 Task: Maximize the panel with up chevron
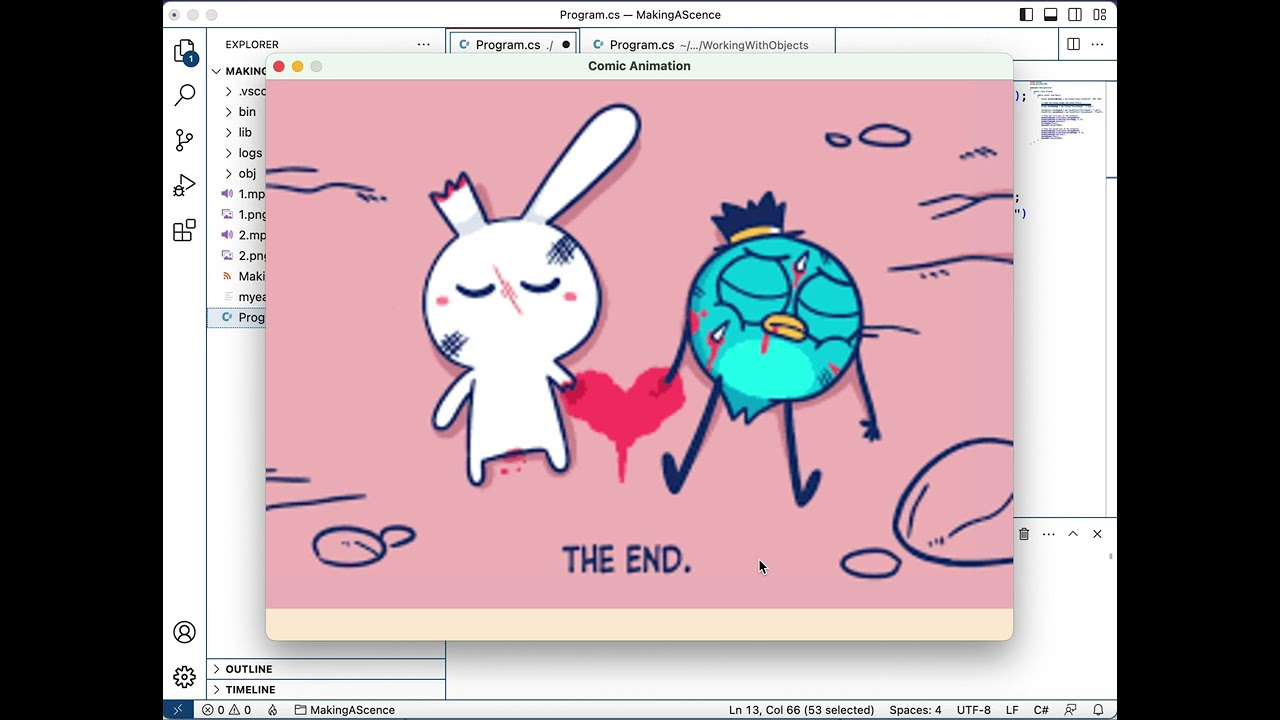(x=1073, y=534)
